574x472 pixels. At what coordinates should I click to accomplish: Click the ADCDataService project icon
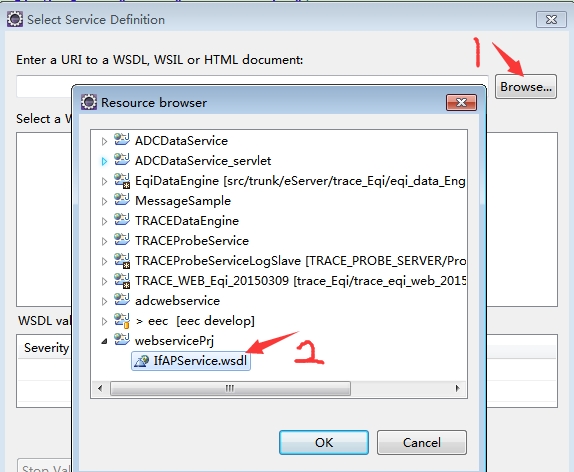pyautogui.click(x=122, y=140)
